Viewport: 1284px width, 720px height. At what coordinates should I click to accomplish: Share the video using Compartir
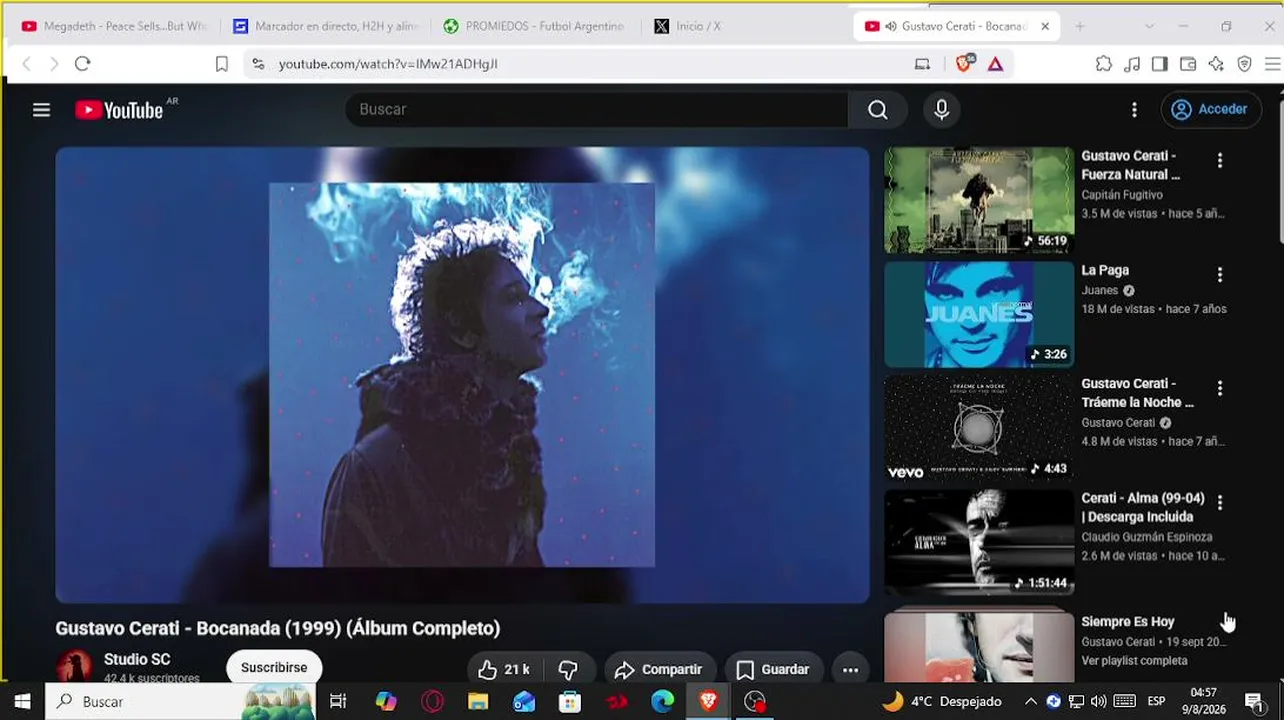(x=658, y=669)
